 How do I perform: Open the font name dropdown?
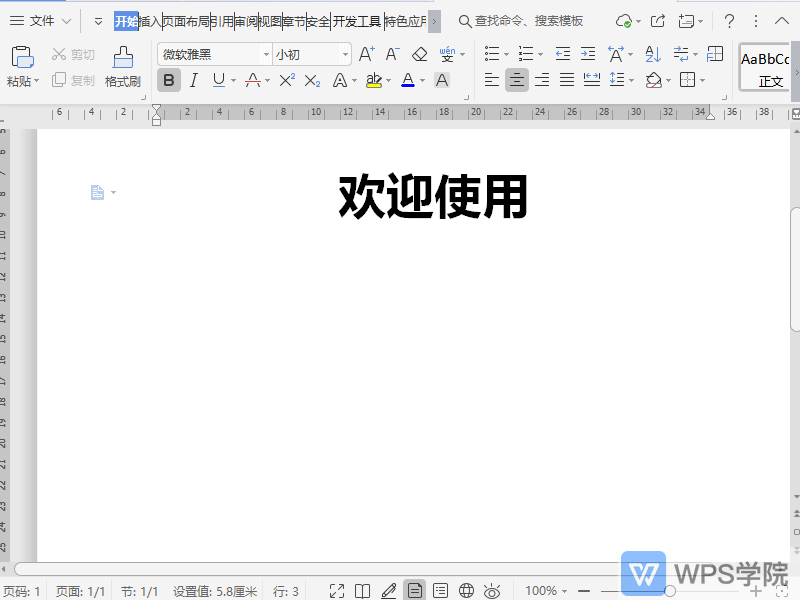pyautogui.click(x=265, y=54)
